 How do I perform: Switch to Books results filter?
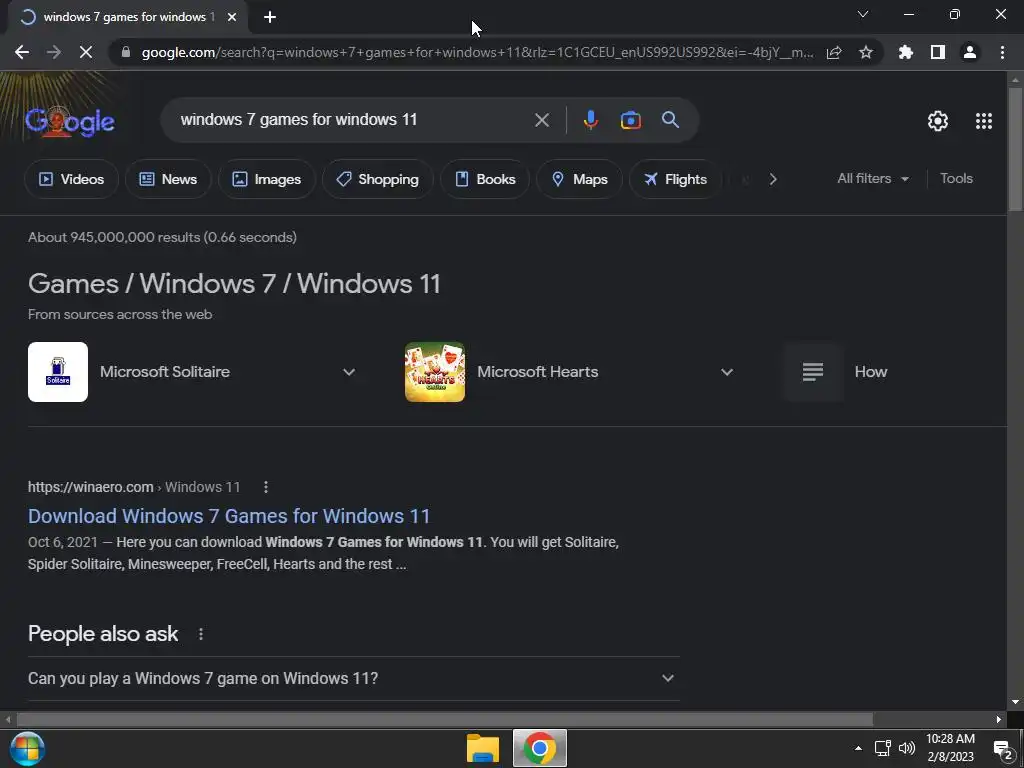[485, 179]
